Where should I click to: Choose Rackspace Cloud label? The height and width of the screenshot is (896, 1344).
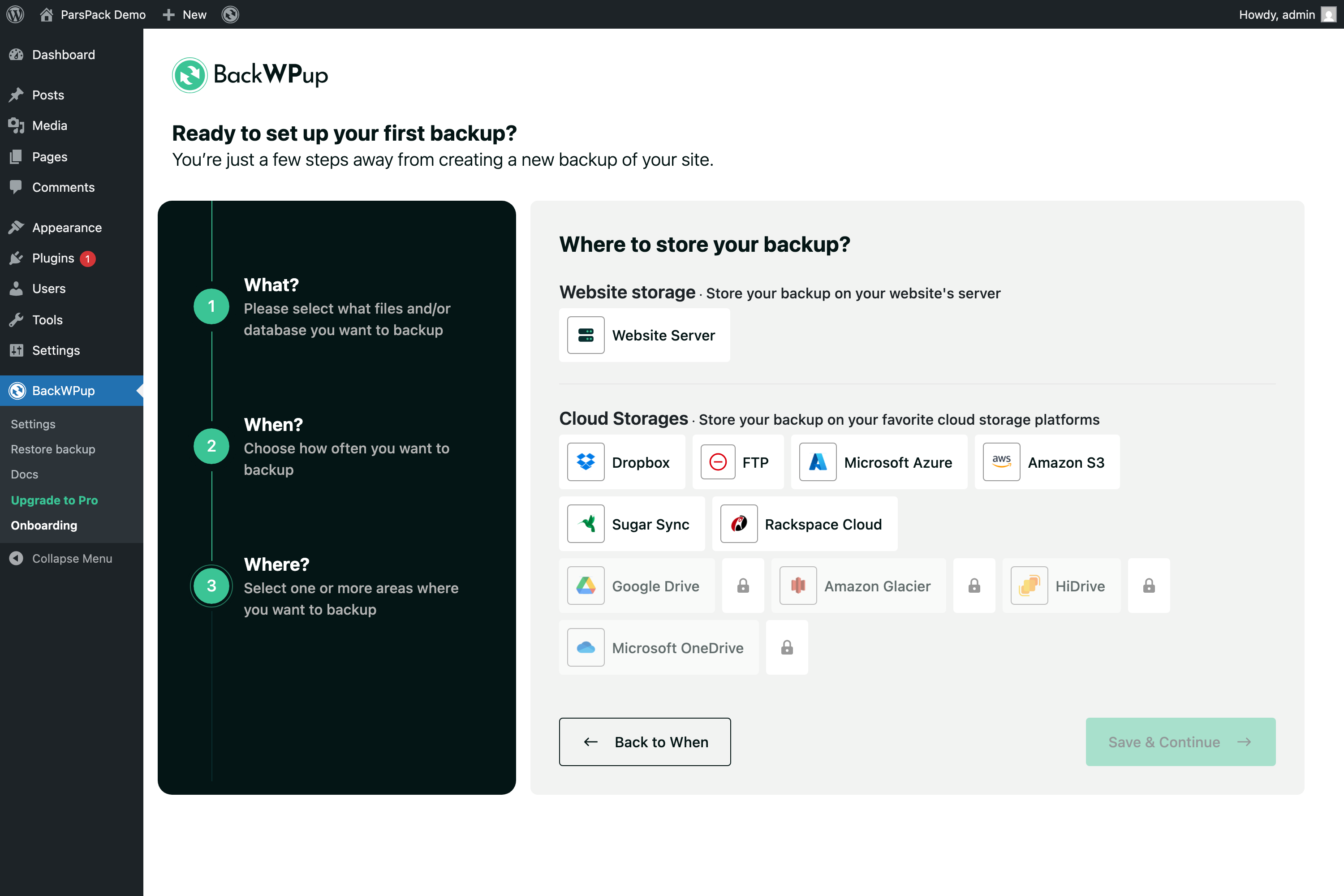click(823, 525)
